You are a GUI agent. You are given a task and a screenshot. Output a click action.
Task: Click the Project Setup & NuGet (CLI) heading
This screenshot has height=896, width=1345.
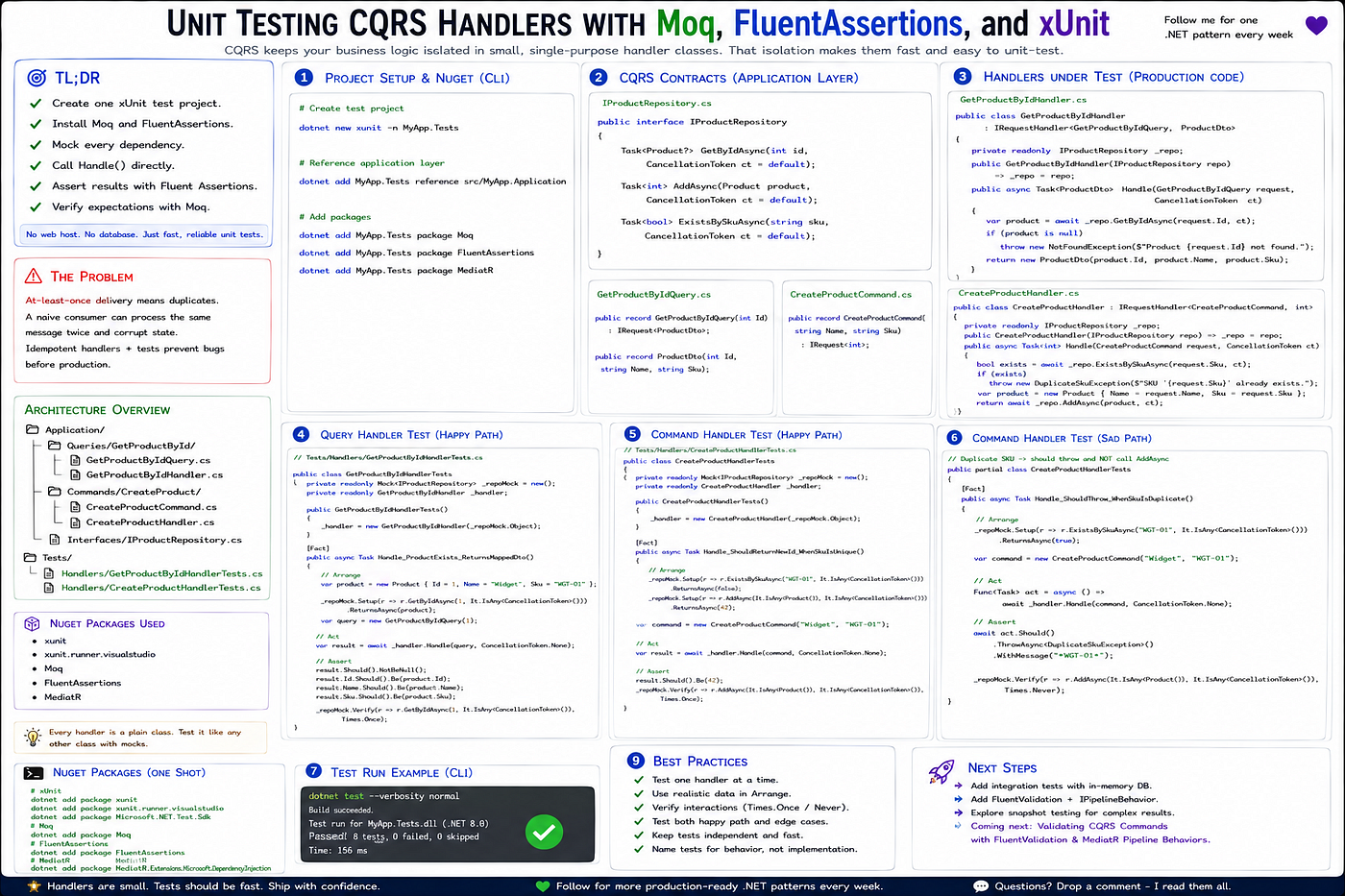(x=417, y=78)
